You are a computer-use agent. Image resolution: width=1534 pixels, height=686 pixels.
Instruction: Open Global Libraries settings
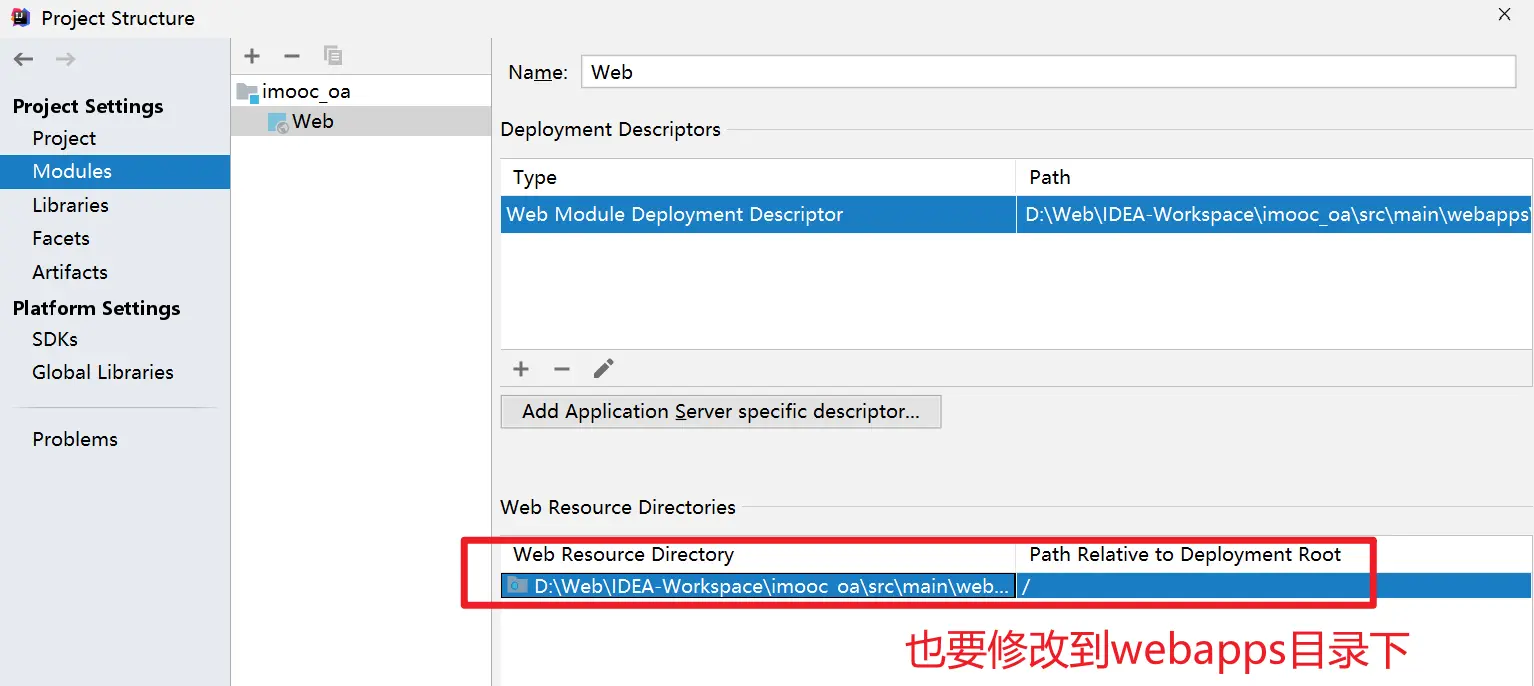click(103, 372)
